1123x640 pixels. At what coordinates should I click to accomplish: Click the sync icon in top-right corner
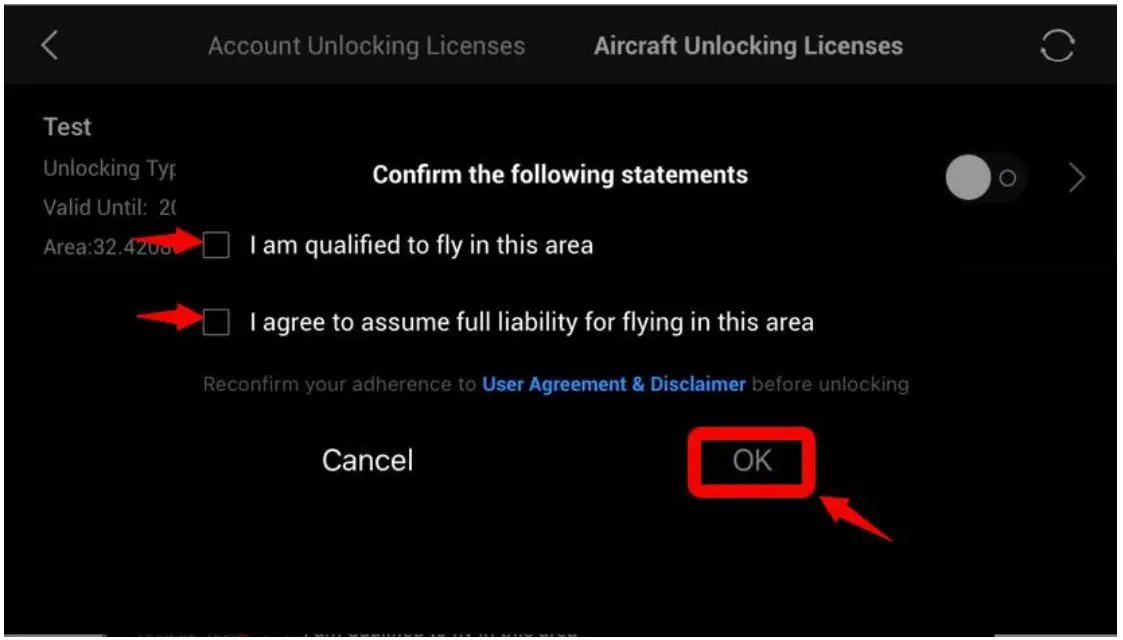[x=1058, y=45]
